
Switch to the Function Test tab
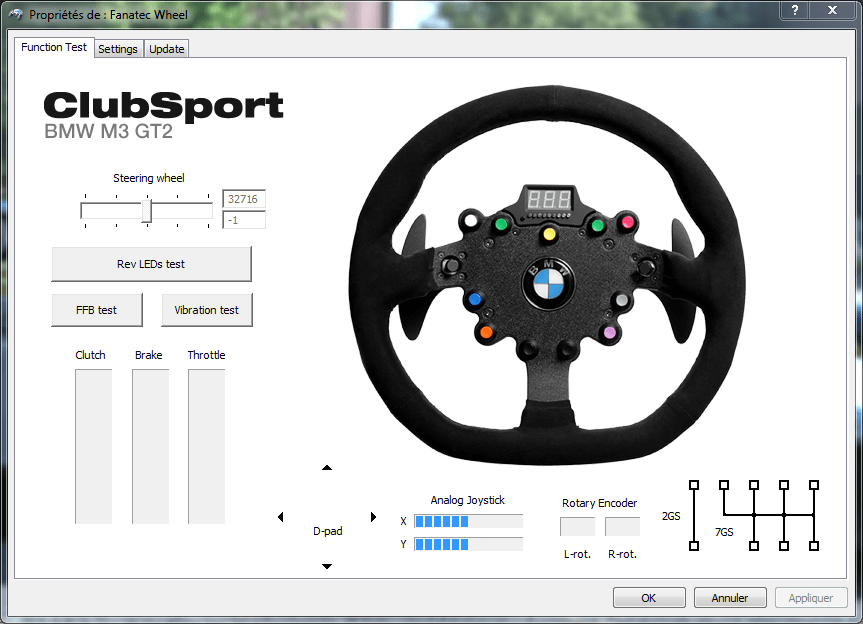pos(54,47)
